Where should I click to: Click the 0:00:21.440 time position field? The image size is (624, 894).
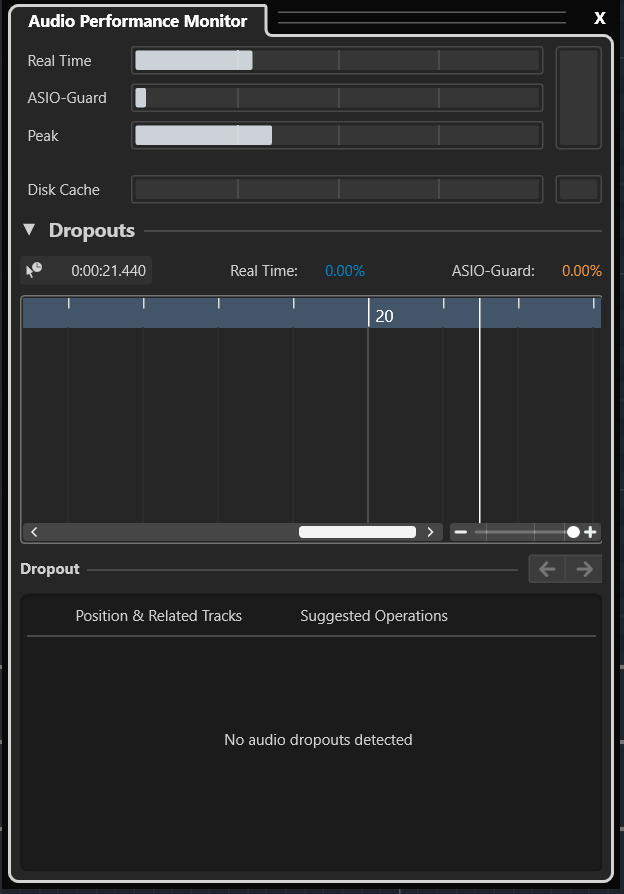108,270
